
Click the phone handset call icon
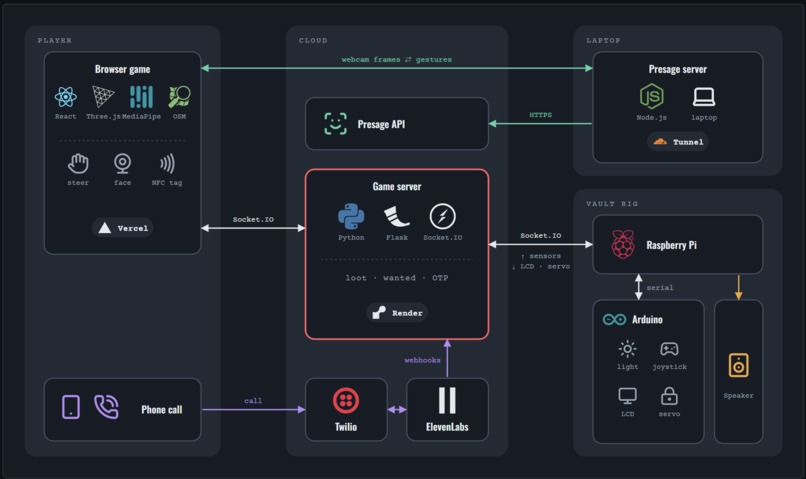click(106, 407)
